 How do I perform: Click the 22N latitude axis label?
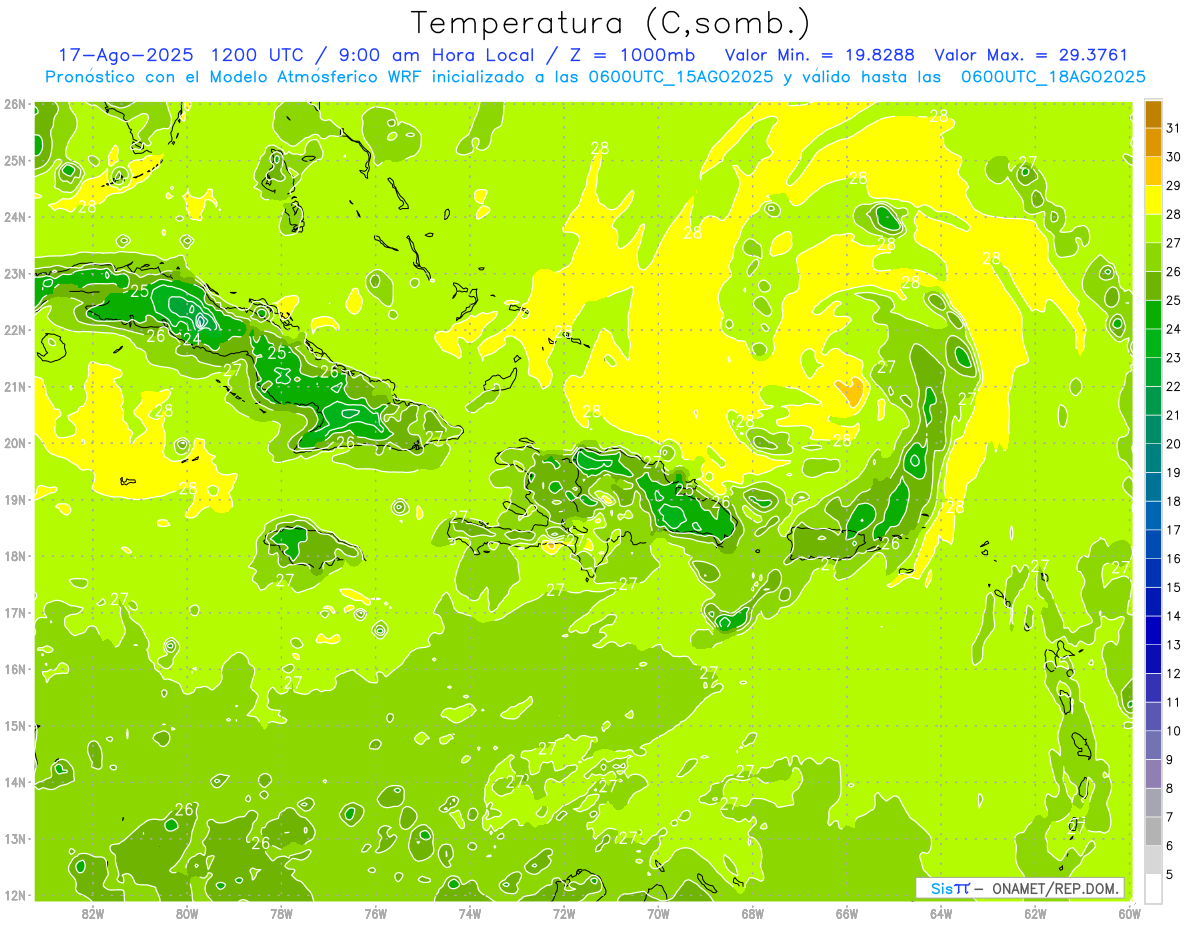[x=15, y=330]
